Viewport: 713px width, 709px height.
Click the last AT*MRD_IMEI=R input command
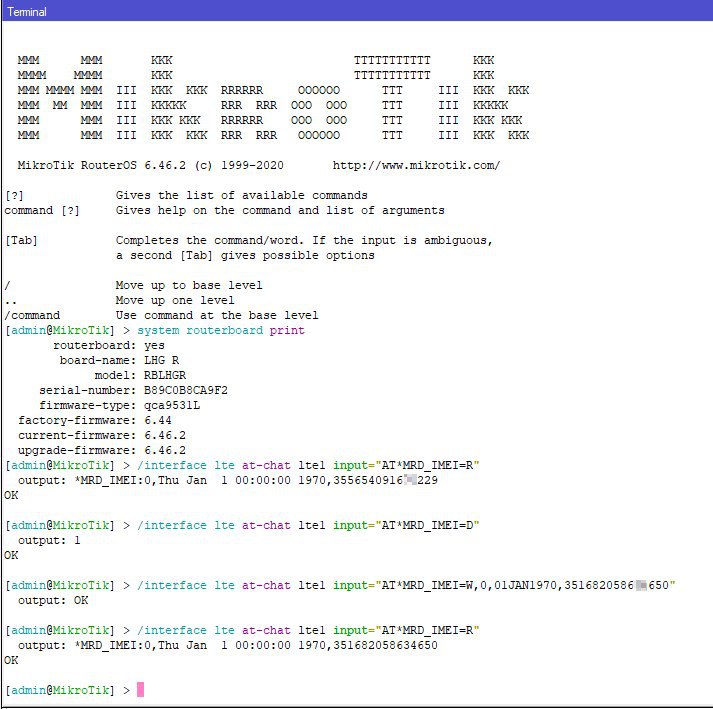(x=308, y=630)
